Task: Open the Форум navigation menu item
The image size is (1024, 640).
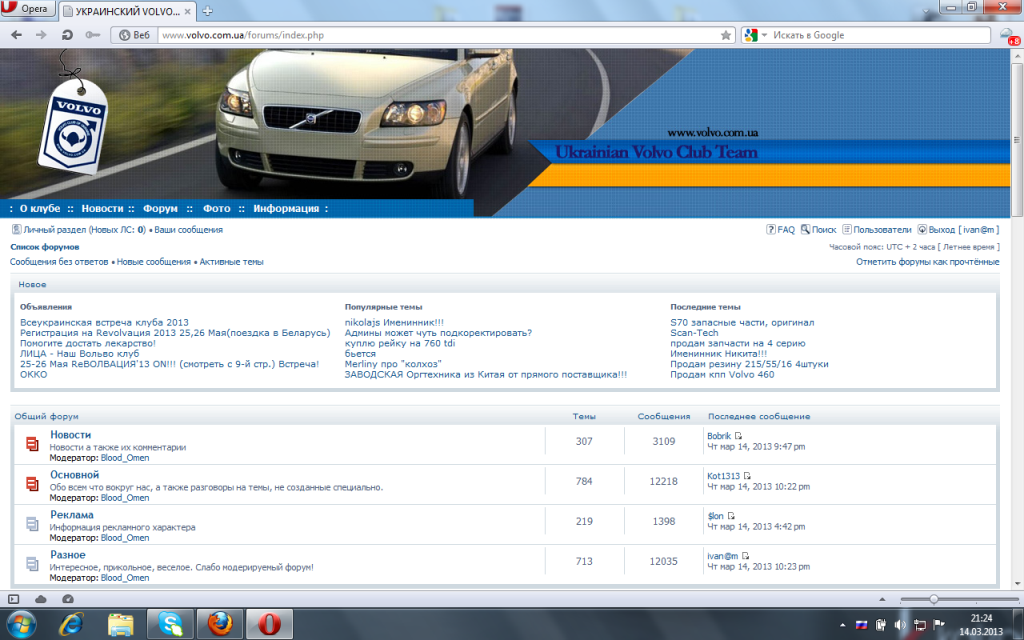Action: pyautogui.click(x=160, y=209)
